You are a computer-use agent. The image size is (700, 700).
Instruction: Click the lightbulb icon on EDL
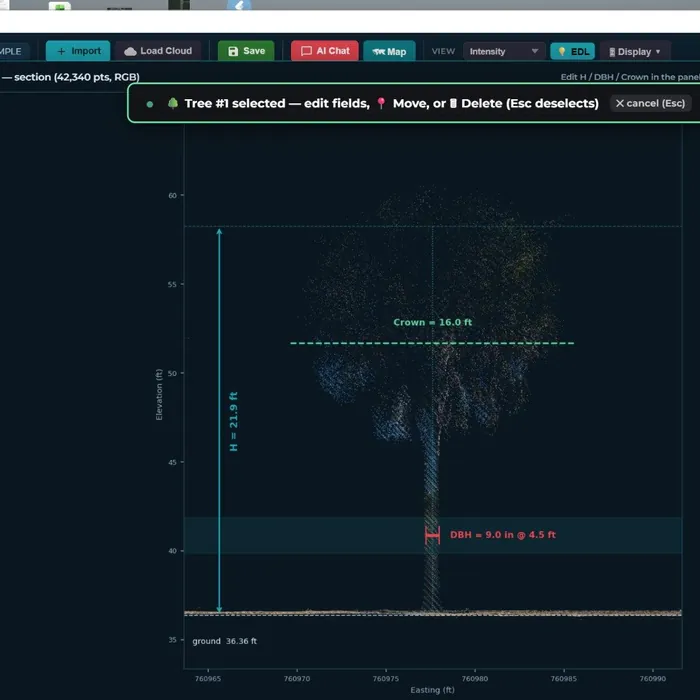[562, 51]
